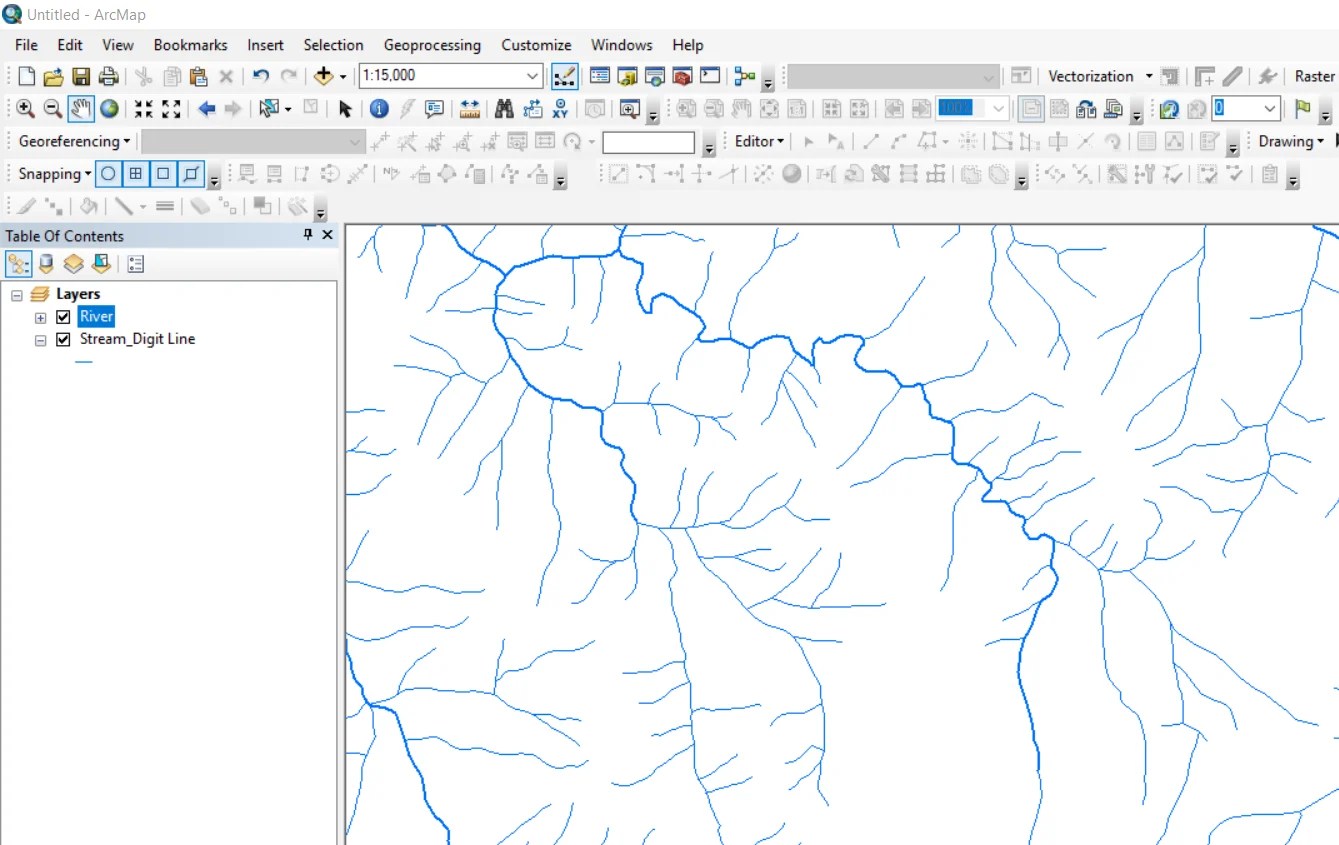Select the Go To XY tool

pos(561,109)
